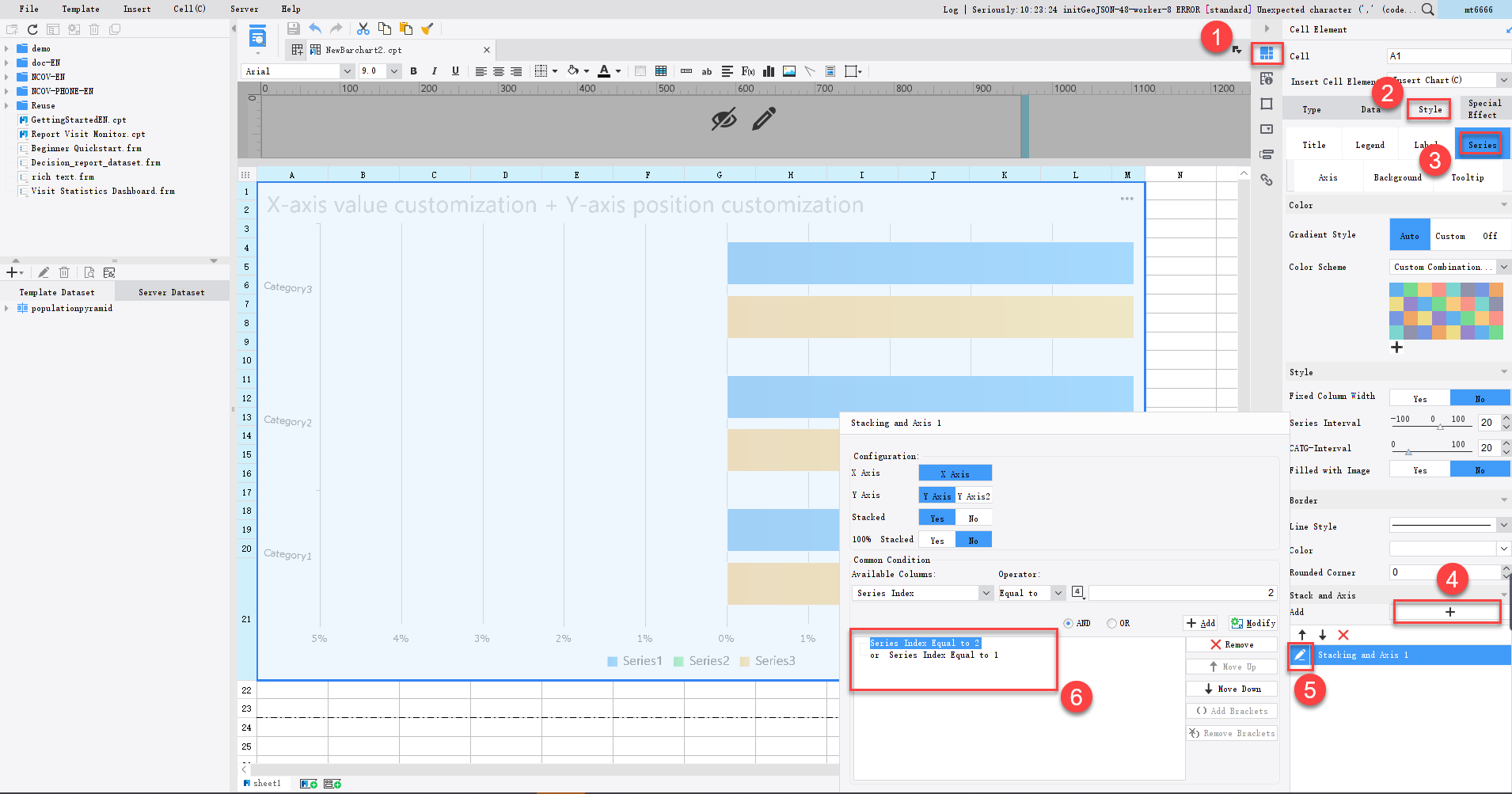
Task: Open the Equal to operator dropdown
Action: point(1061,592)
